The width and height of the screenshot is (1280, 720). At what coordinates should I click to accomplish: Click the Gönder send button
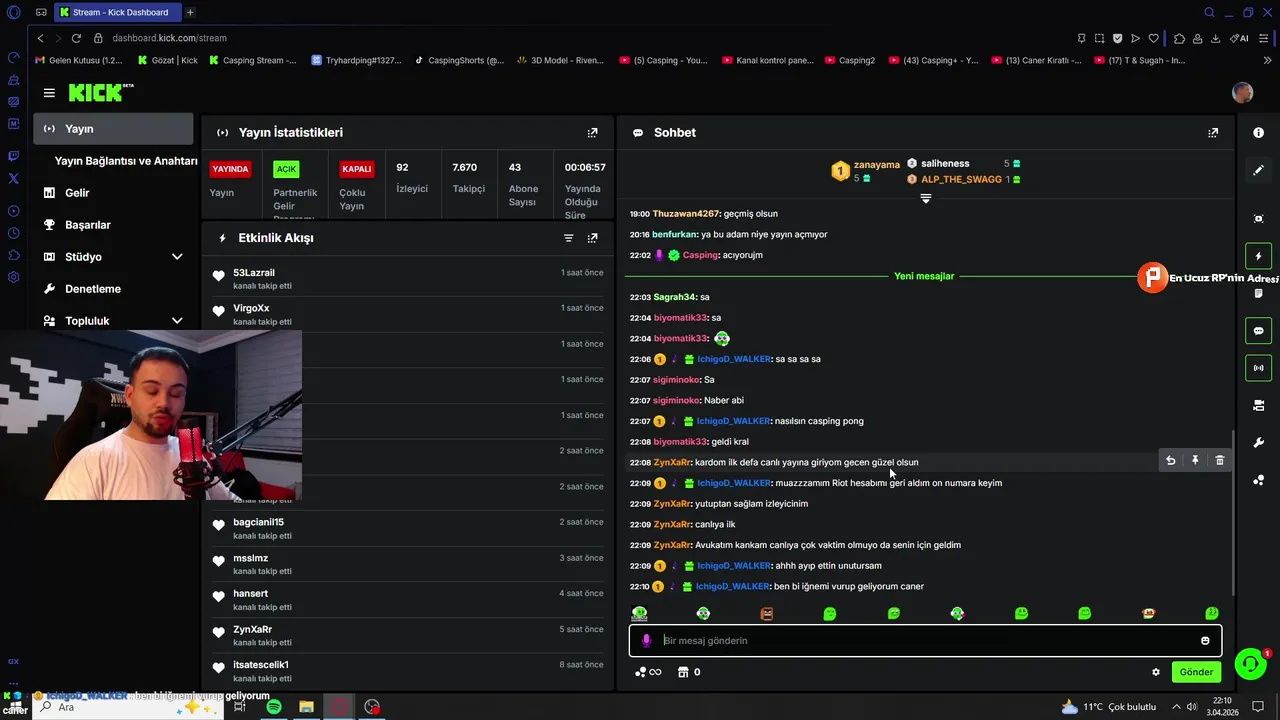1196,672
